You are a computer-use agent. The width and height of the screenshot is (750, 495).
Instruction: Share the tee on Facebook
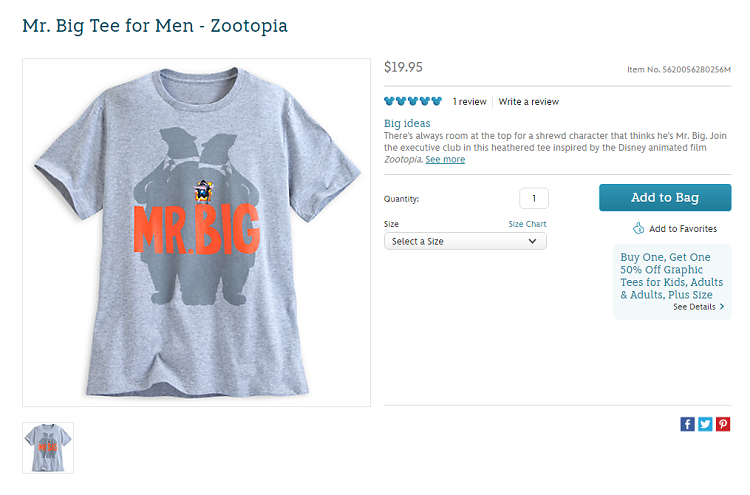tap(687, 424)
